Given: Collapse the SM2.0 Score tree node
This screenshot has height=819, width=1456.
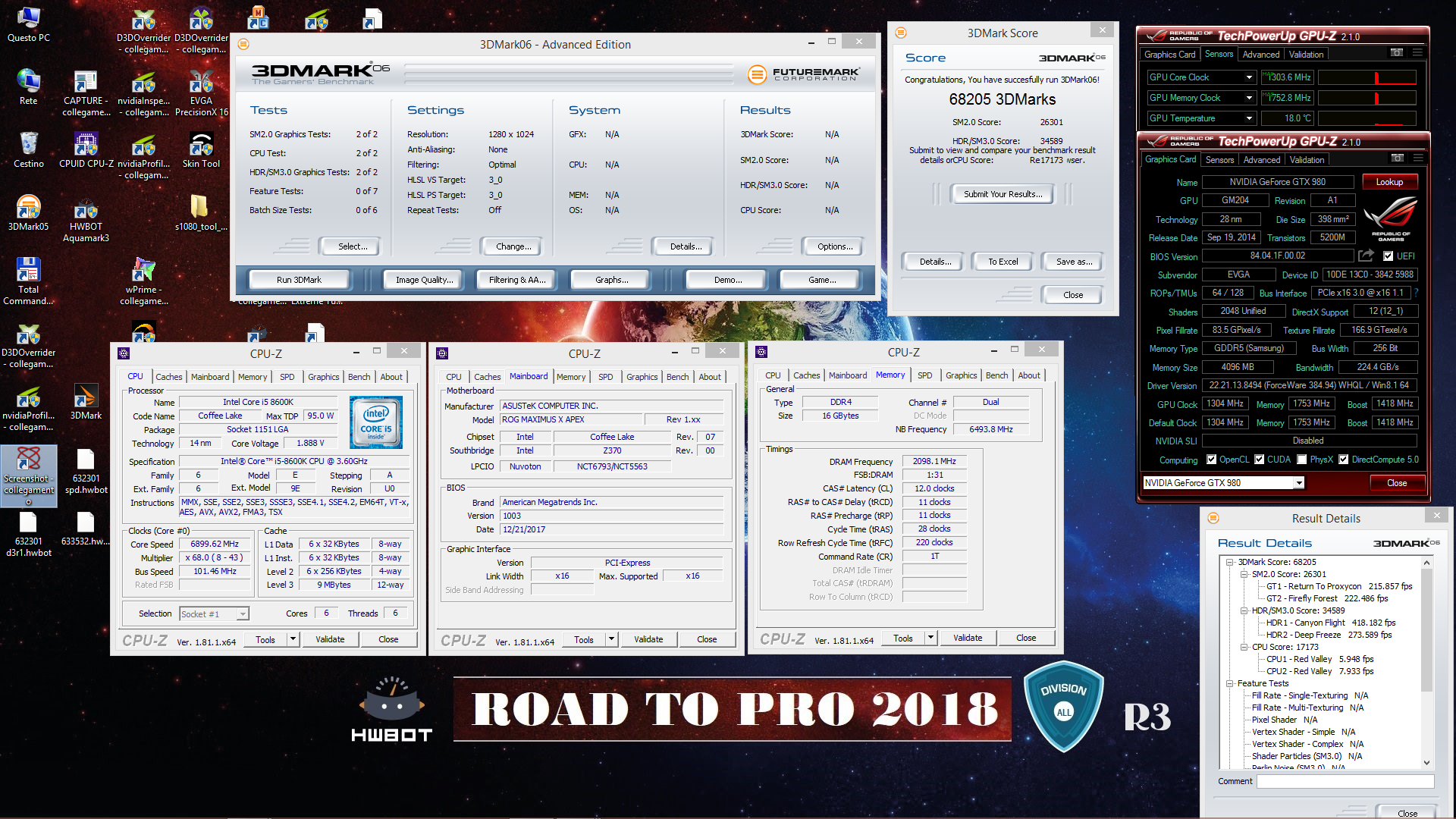Looking at the screenshot, I should (1244, 575).
